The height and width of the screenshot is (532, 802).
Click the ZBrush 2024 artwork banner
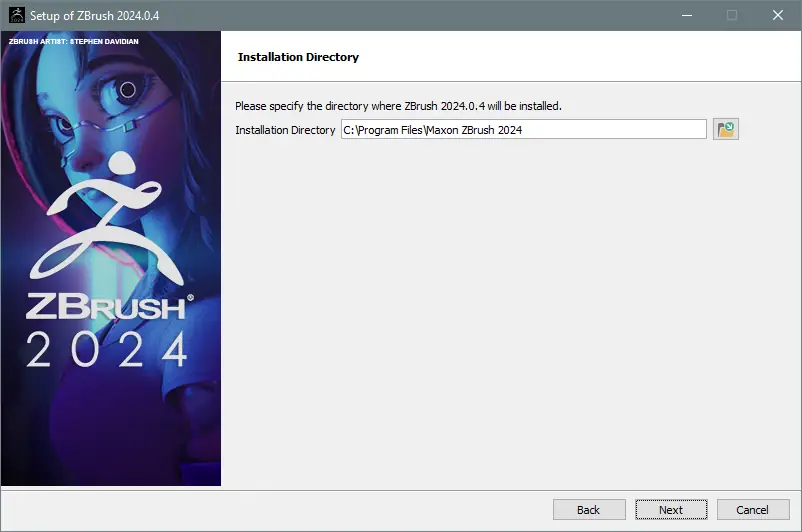pos(111,258)
